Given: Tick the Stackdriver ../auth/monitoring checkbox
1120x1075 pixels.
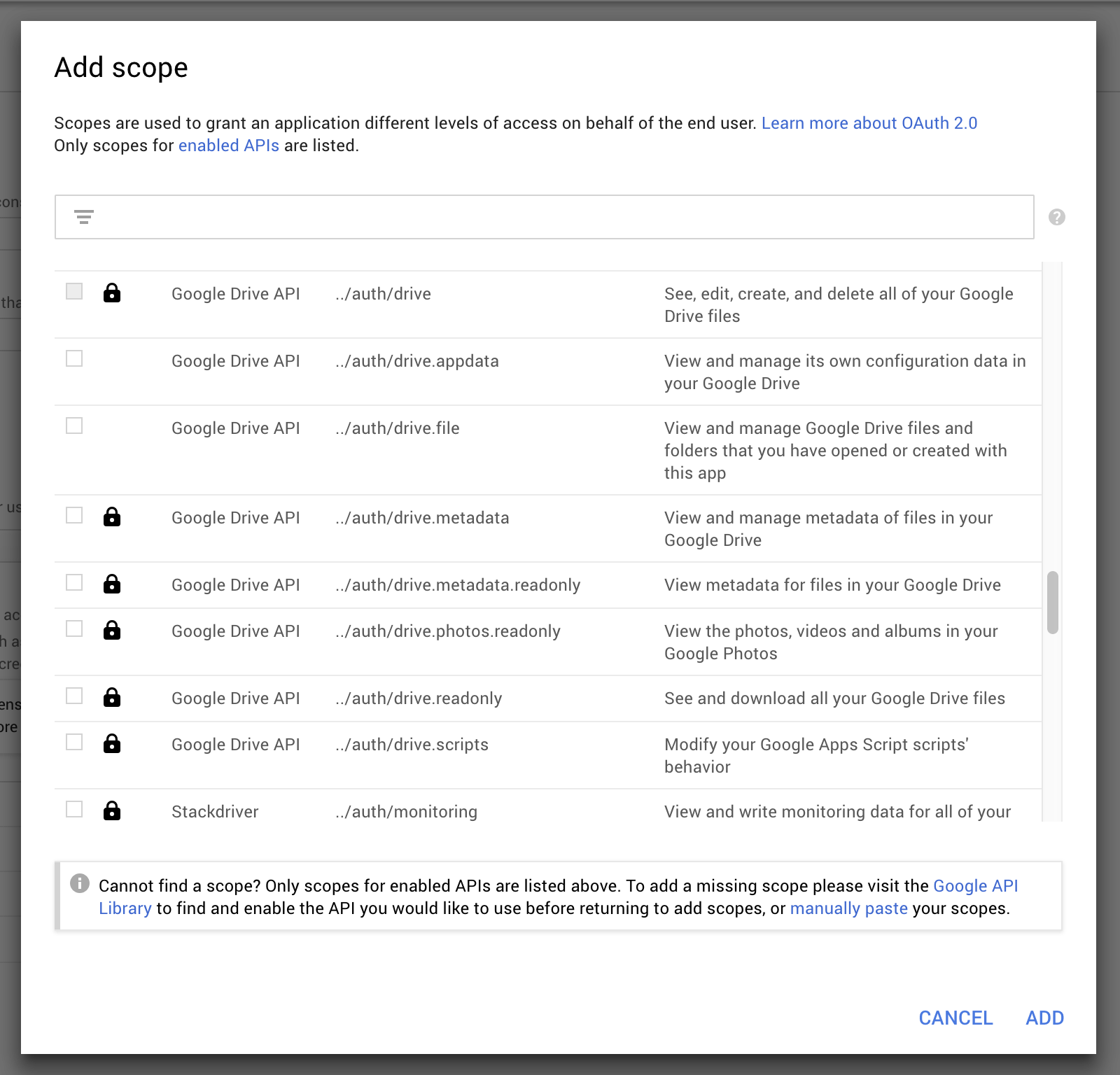Looking at the screenshot, I should click(74, 809).
